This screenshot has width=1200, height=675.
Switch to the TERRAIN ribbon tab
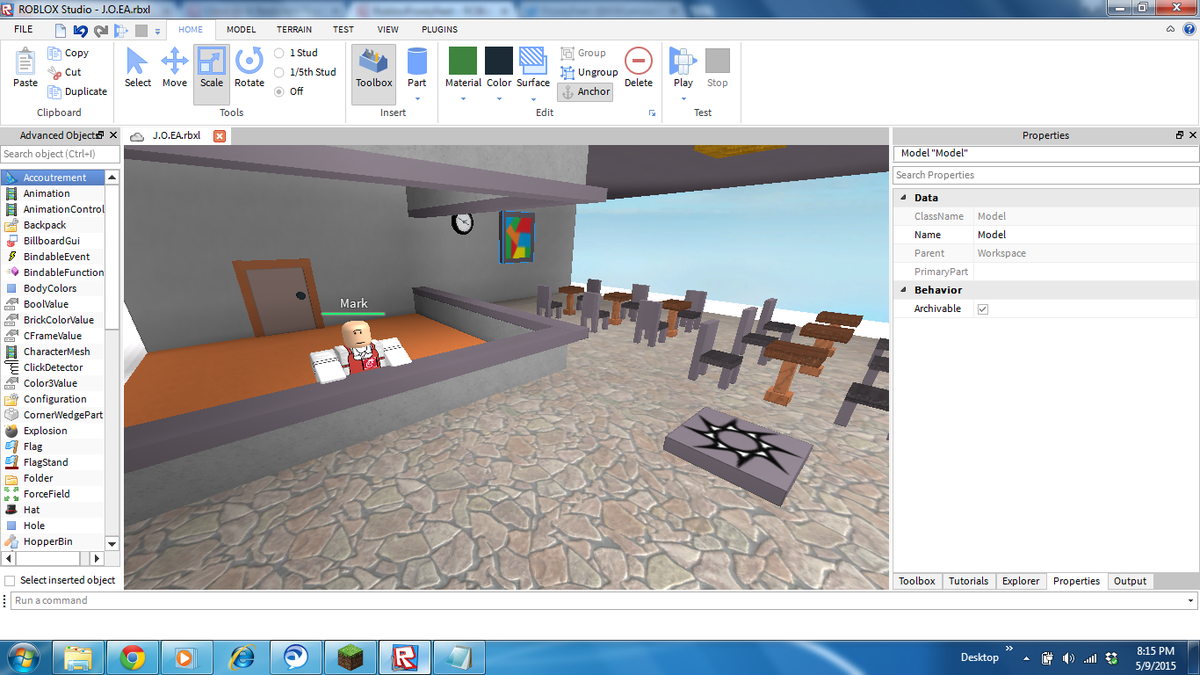pyautogui.click(x=294, y=30)
